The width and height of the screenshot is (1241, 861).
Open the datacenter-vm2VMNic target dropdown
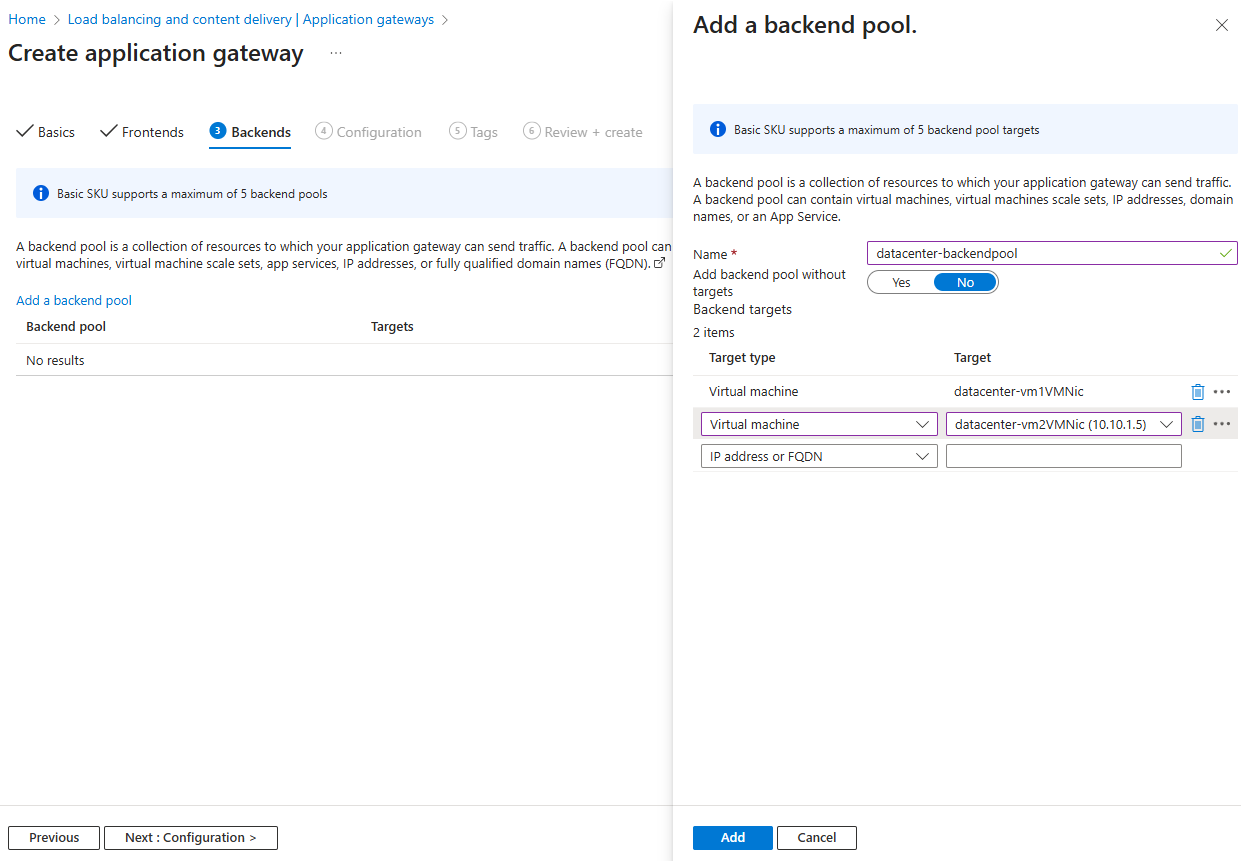1063,424
